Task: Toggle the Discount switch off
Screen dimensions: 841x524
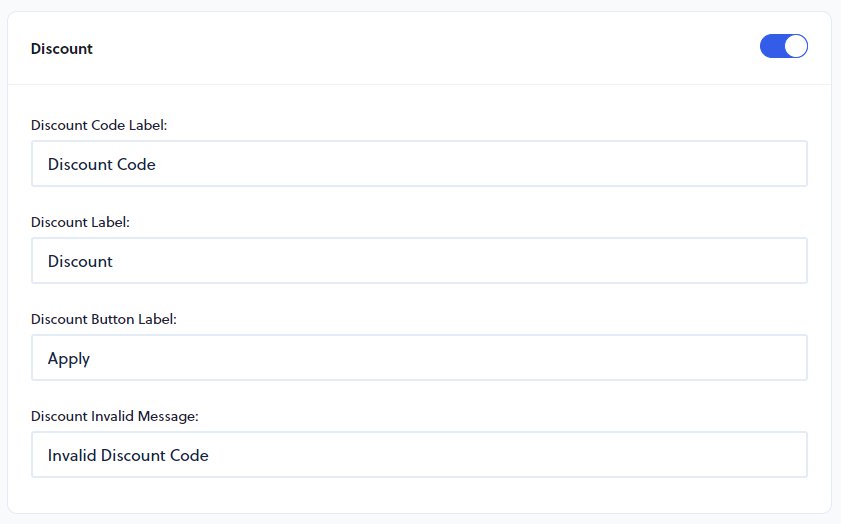Action: pos(783,46)
